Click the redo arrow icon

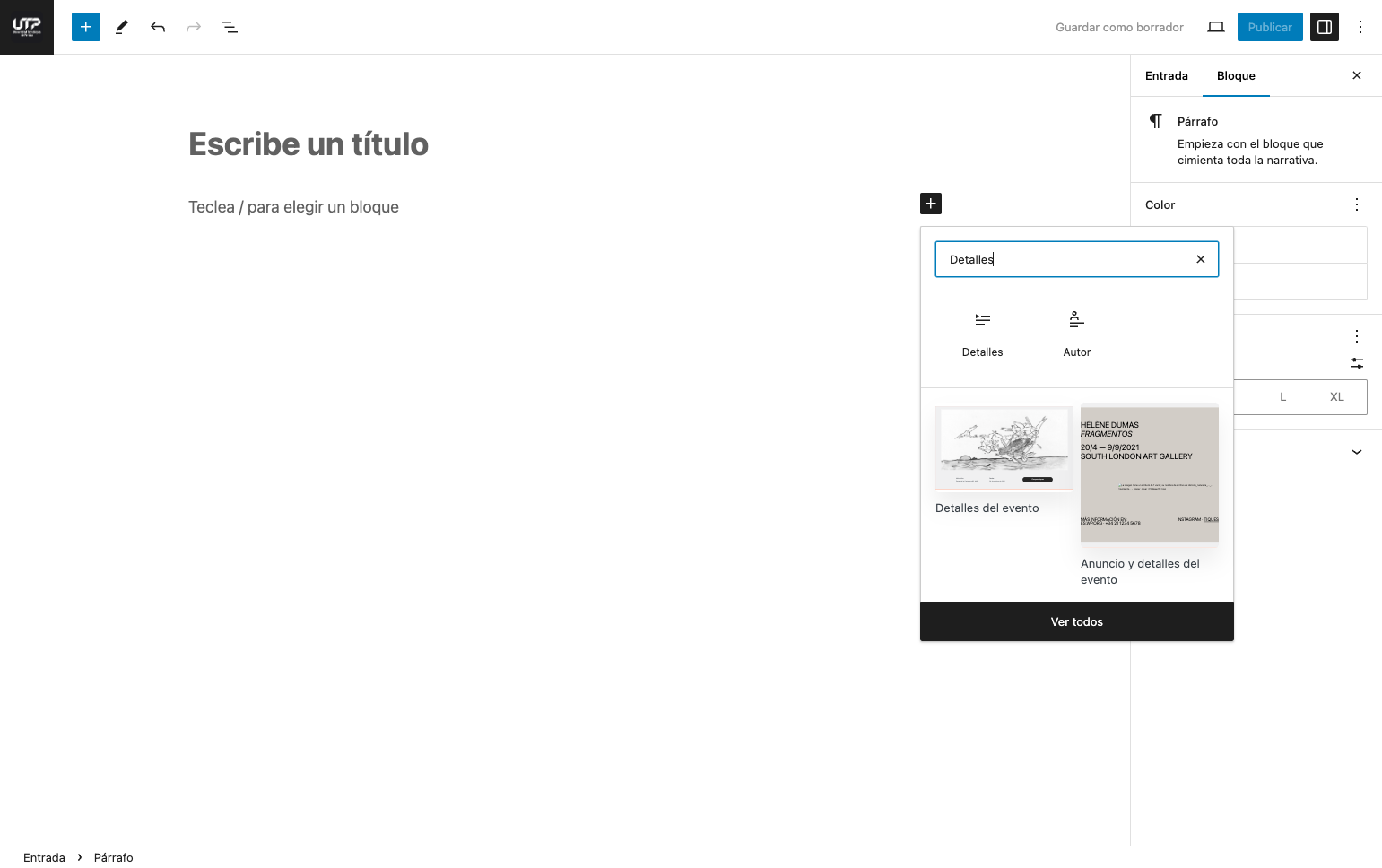(194, 27)
